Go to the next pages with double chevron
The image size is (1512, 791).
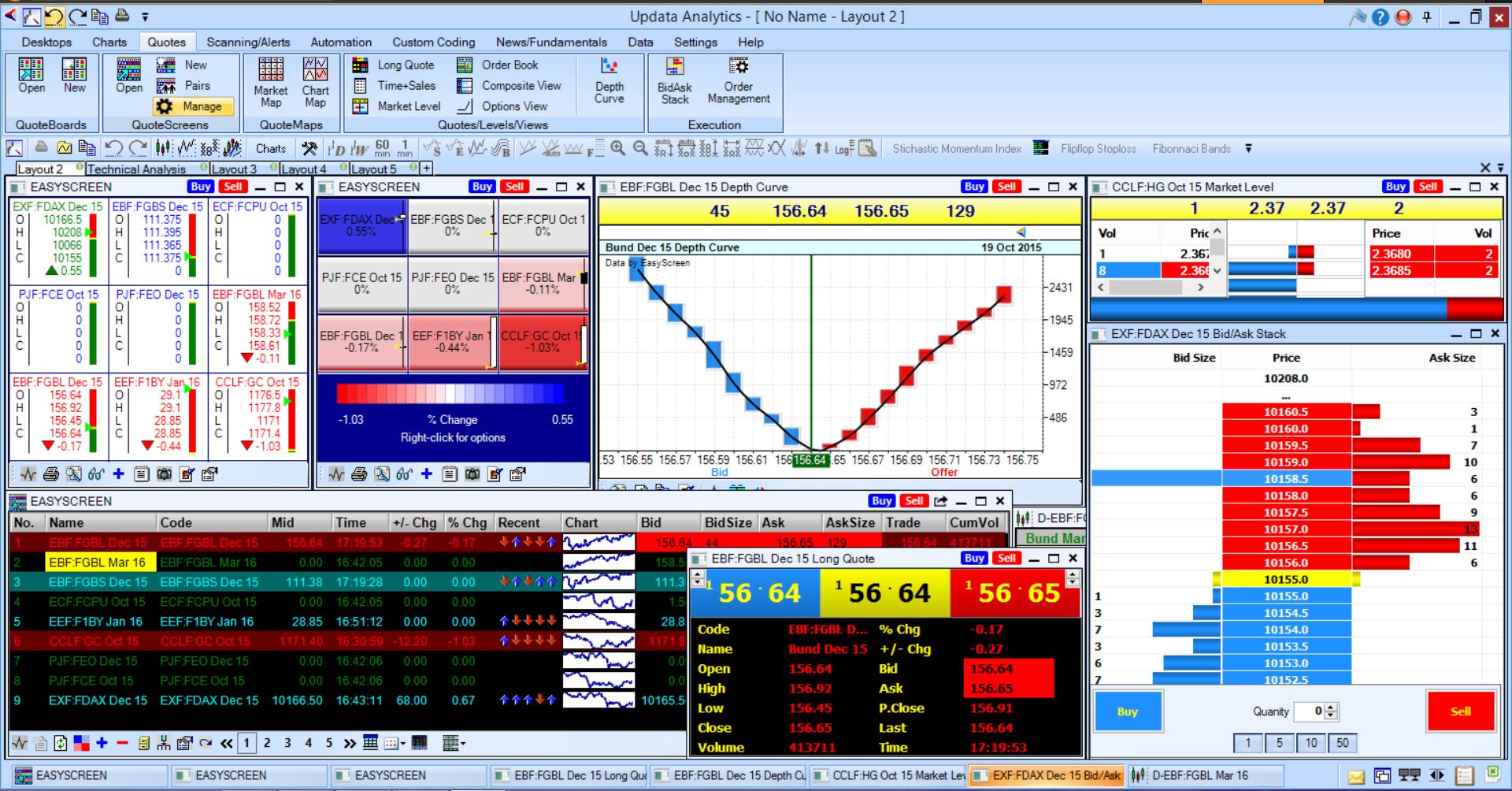tap(350, 743)
